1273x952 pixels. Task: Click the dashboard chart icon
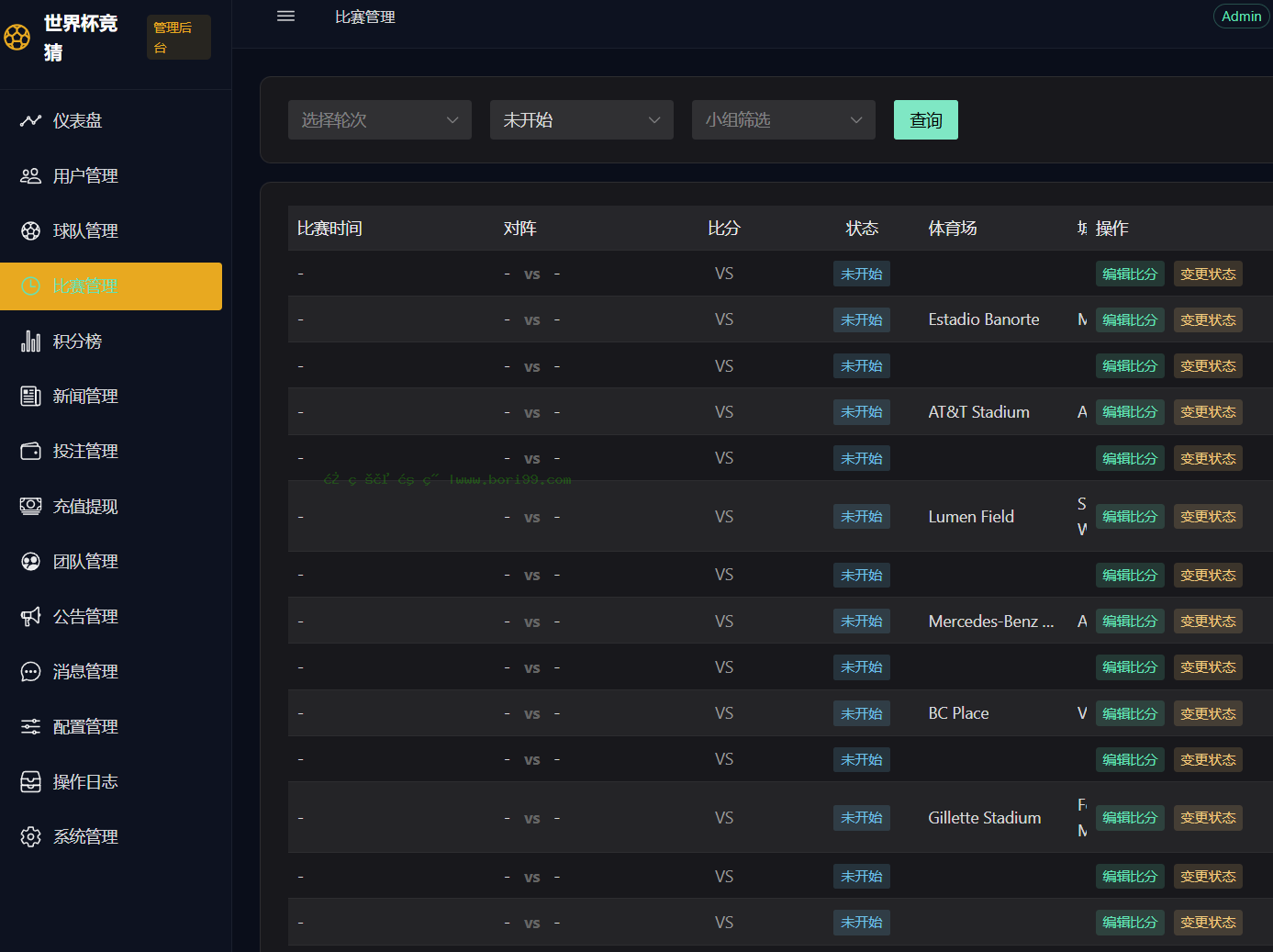click(31, 120)
